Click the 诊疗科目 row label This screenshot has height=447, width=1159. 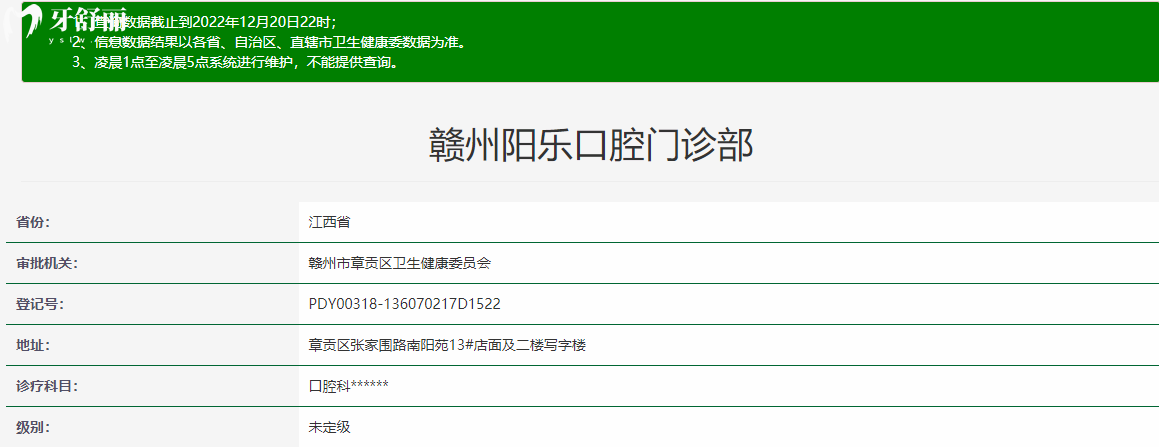coord(41,386)
